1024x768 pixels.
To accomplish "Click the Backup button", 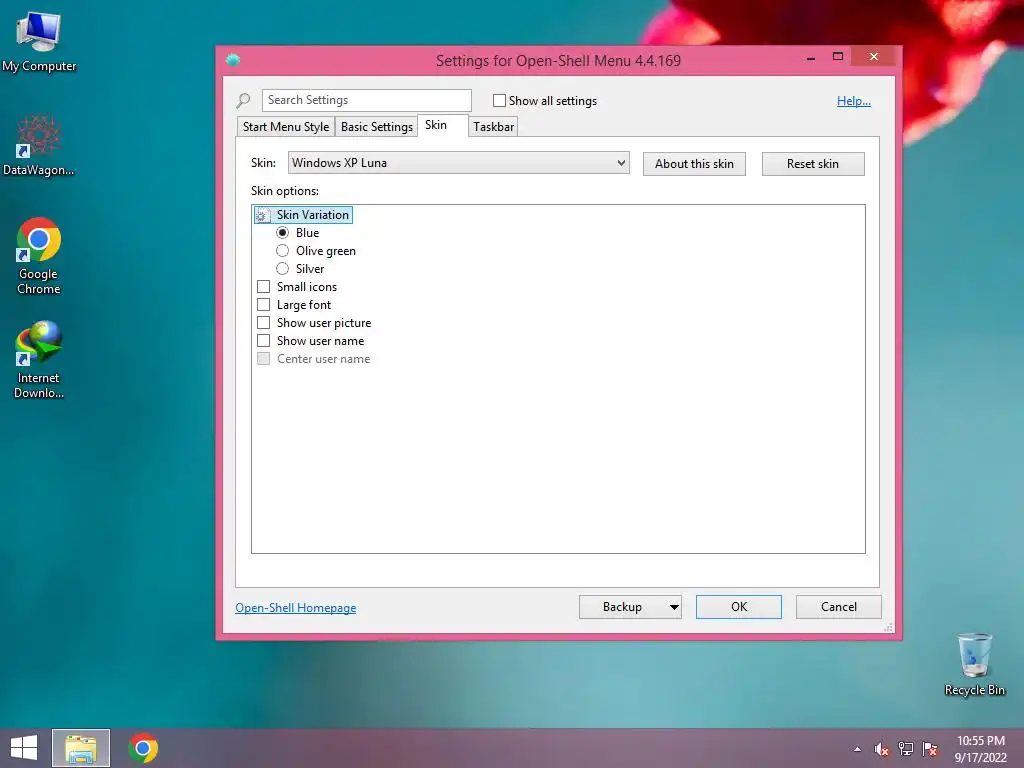I will coord(622,607).
